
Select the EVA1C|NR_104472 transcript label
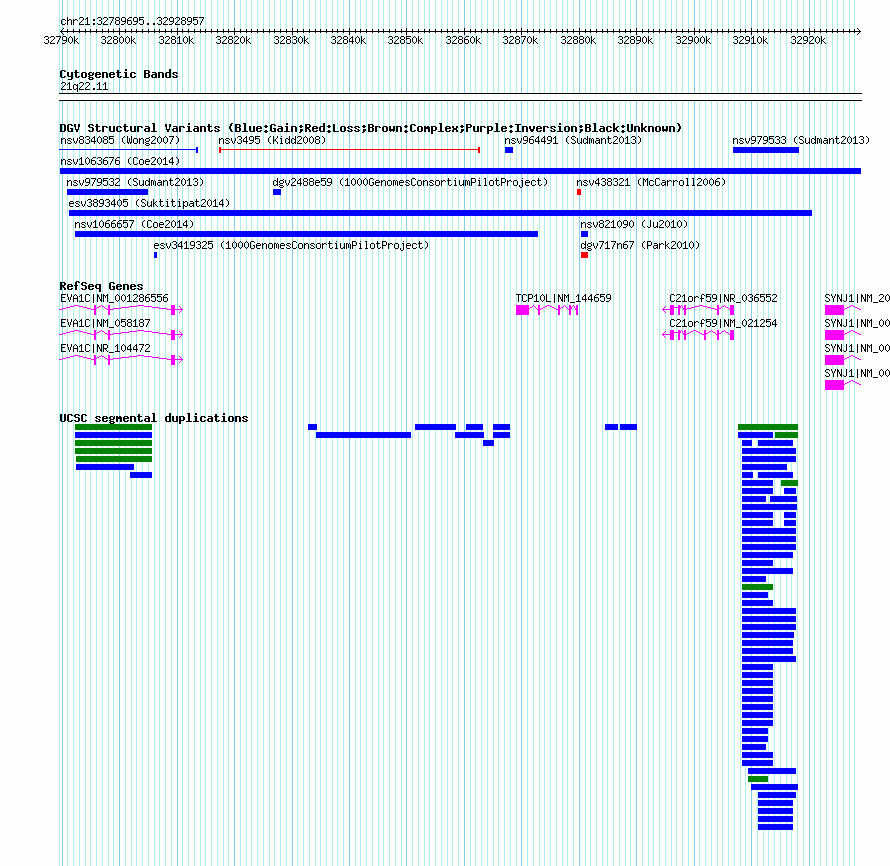(105, 348)
